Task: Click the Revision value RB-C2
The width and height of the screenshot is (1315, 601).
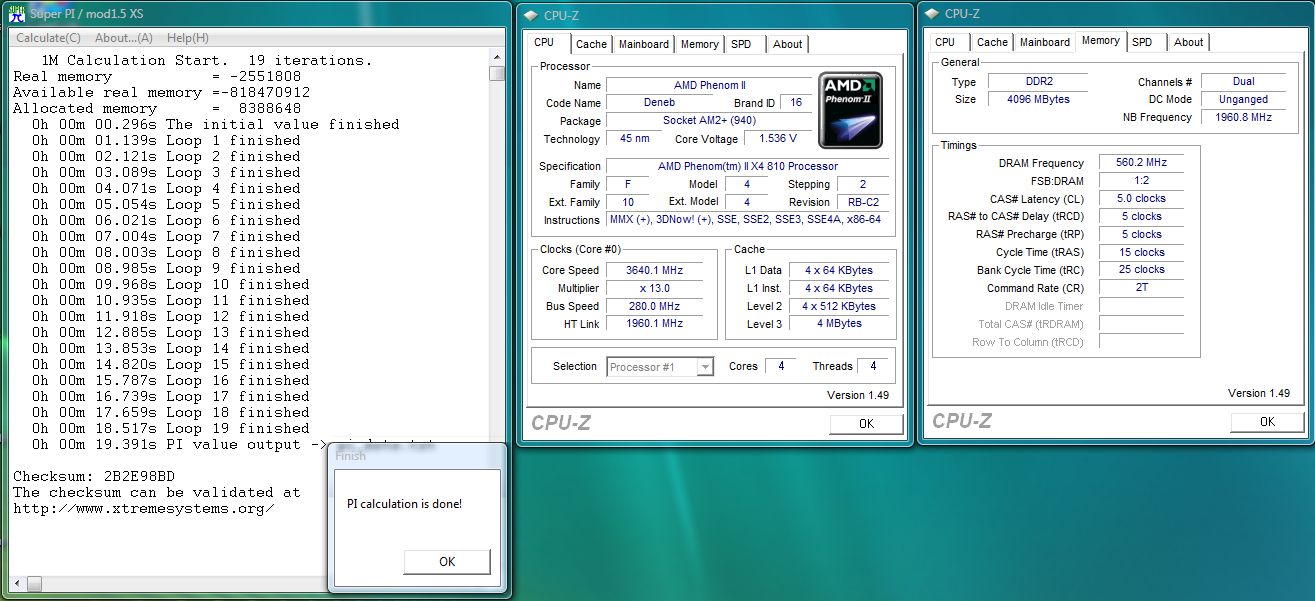Action: [862, 202]
